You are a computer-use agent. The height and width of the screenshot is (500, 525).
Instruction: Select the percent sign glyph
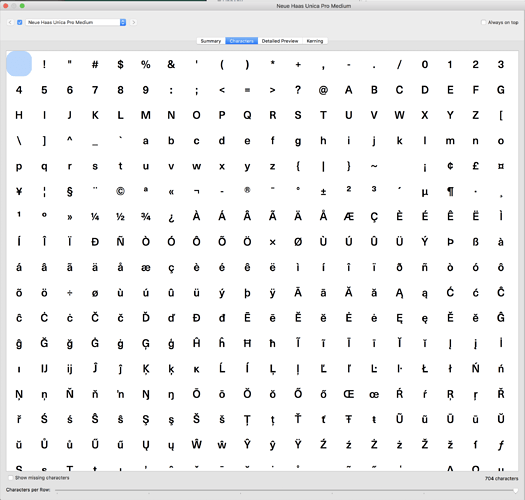point(146,64)
